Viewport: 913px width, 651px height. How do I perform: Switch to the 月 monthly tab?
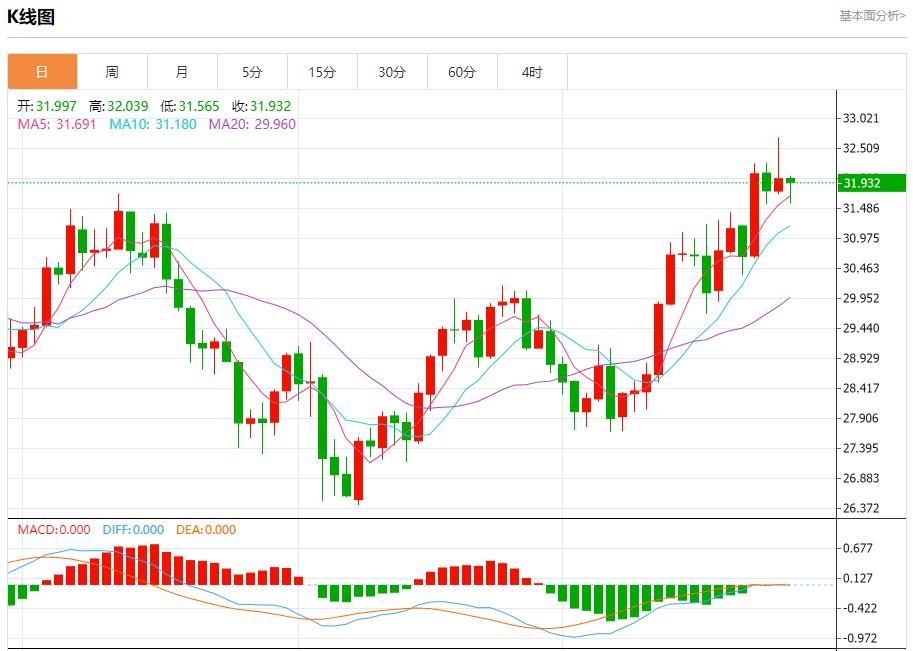pyautogui.click(x=182, y=72)
